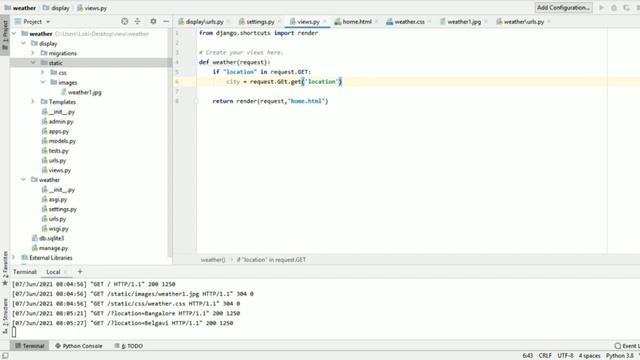Open Add Configuration button
The width and height of the screenshot is (640, 360).
[x=563, y=8]
